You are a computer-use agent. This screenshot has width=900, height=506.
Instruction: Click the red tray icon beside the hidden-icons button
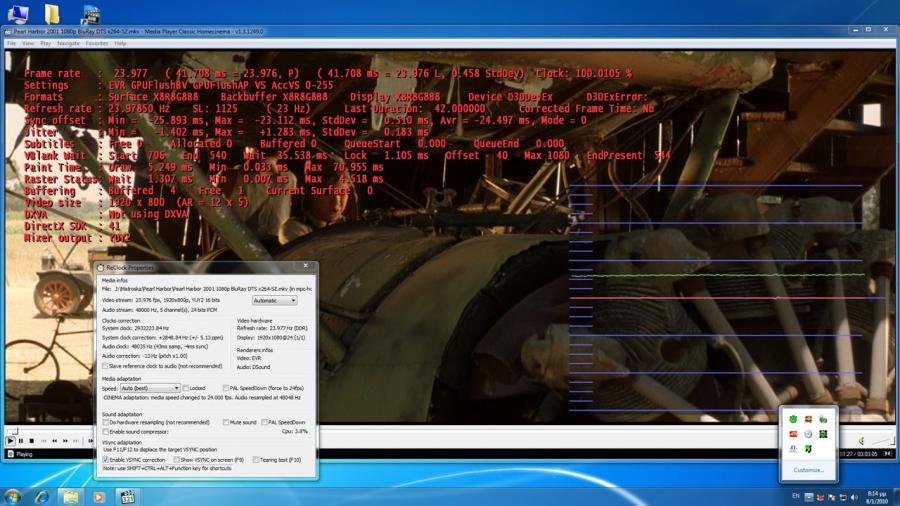pyautogui.click(x=820, y=497)
